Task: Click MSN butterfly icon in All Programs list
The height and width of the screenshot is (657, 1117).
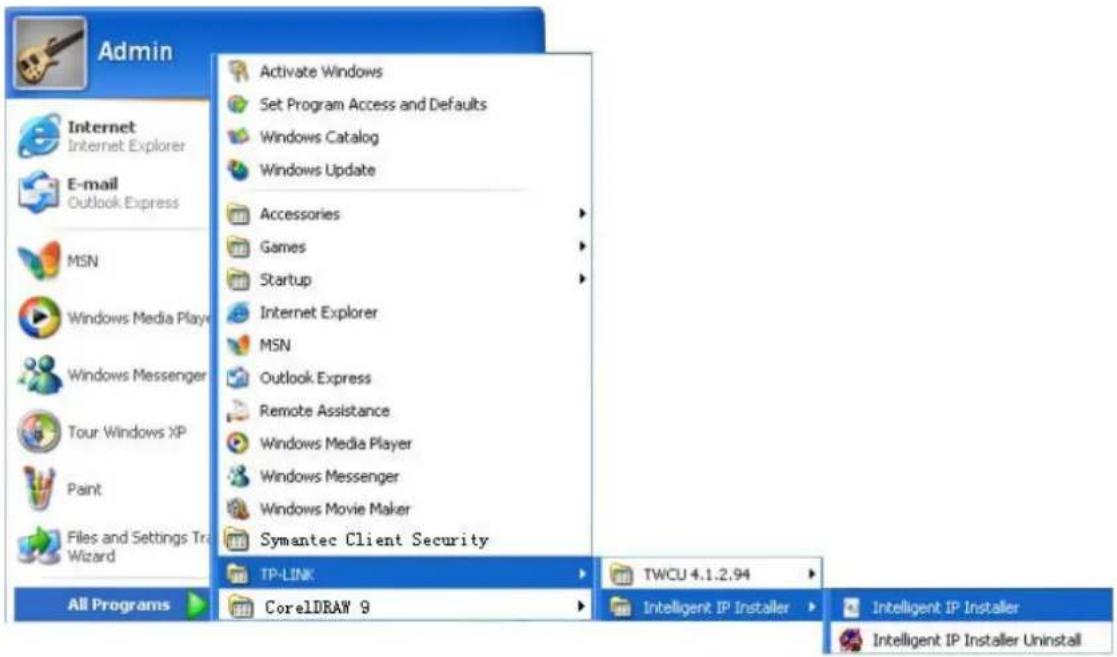Action: [x=238, y=345]
